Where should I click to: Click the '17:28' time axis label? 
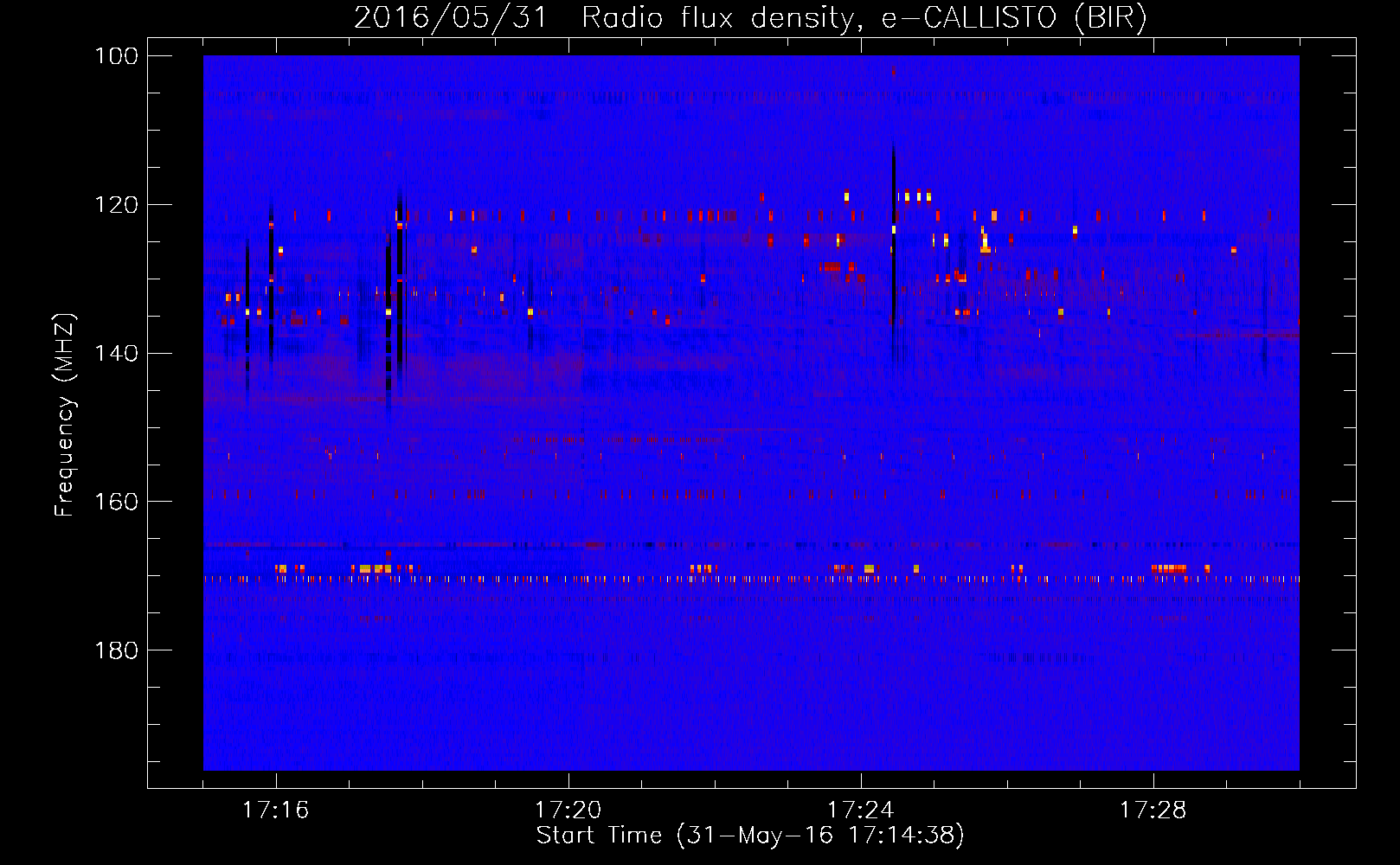1153,811
